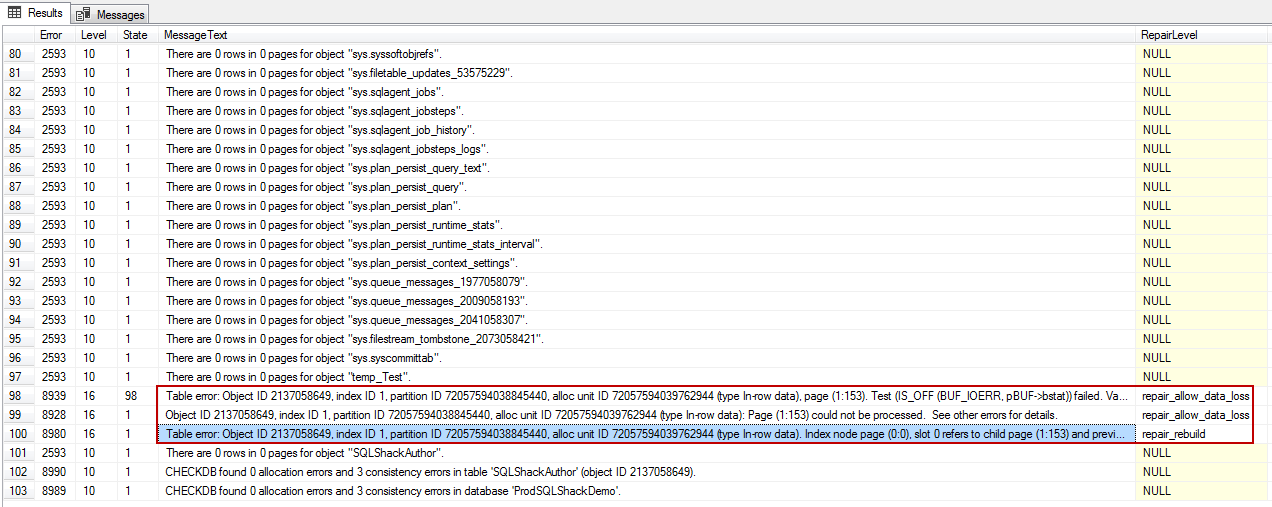Image resolution: width=1272 pixels, height=507 pixels.
Task: Select row 80 by its row number
Action: 15,54
